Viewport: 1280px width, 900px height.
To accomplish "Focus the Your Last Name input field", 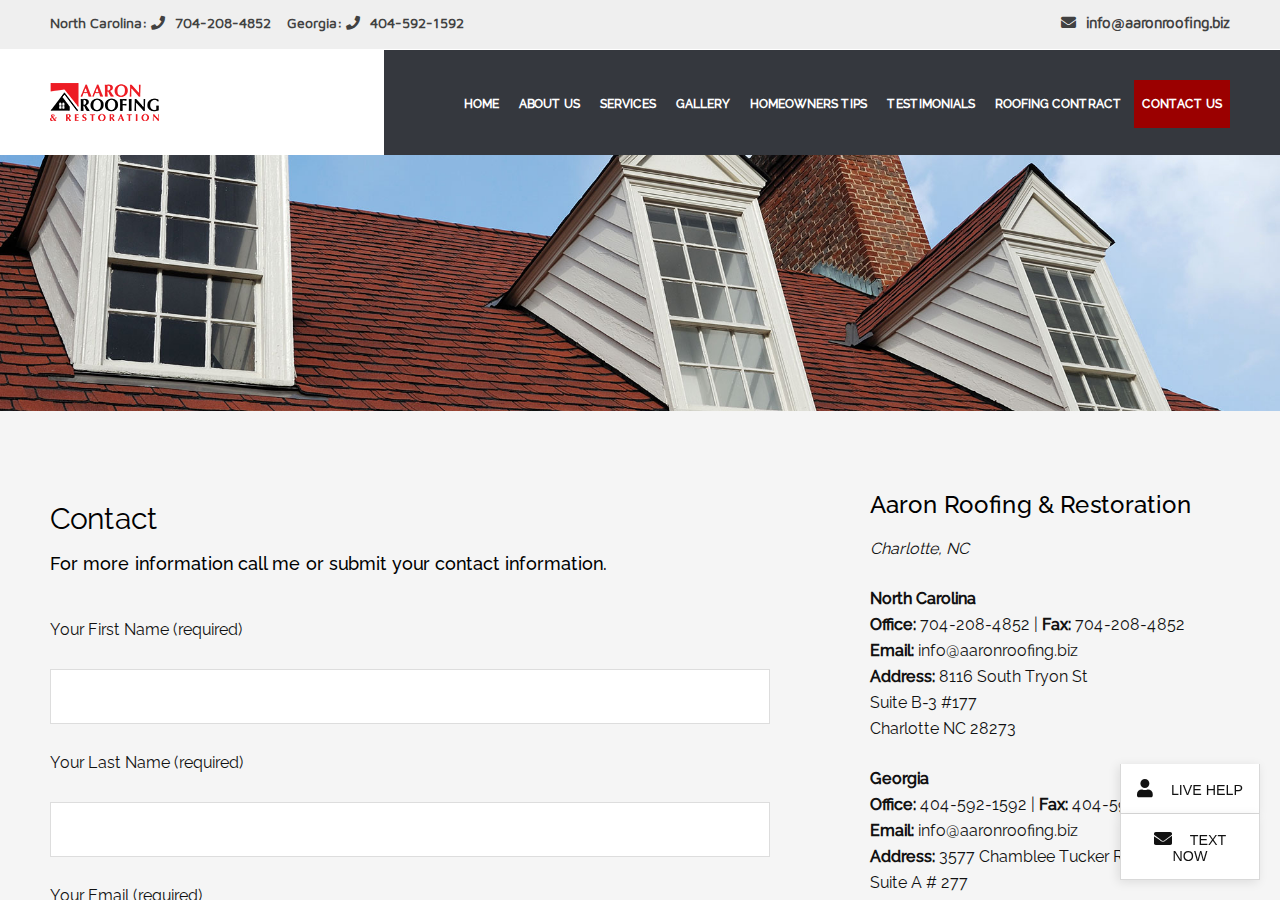I will pyautogui.click(x=410, y=829).
